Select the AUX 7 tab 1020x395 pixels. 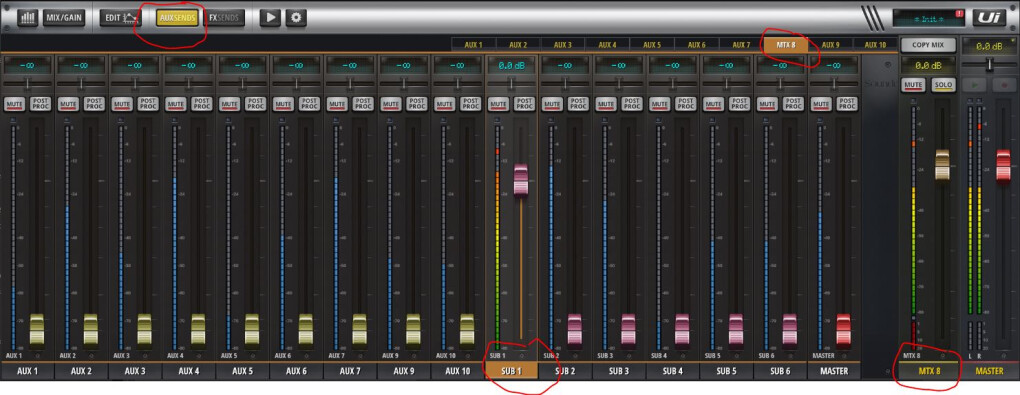[x=741, y=45]
